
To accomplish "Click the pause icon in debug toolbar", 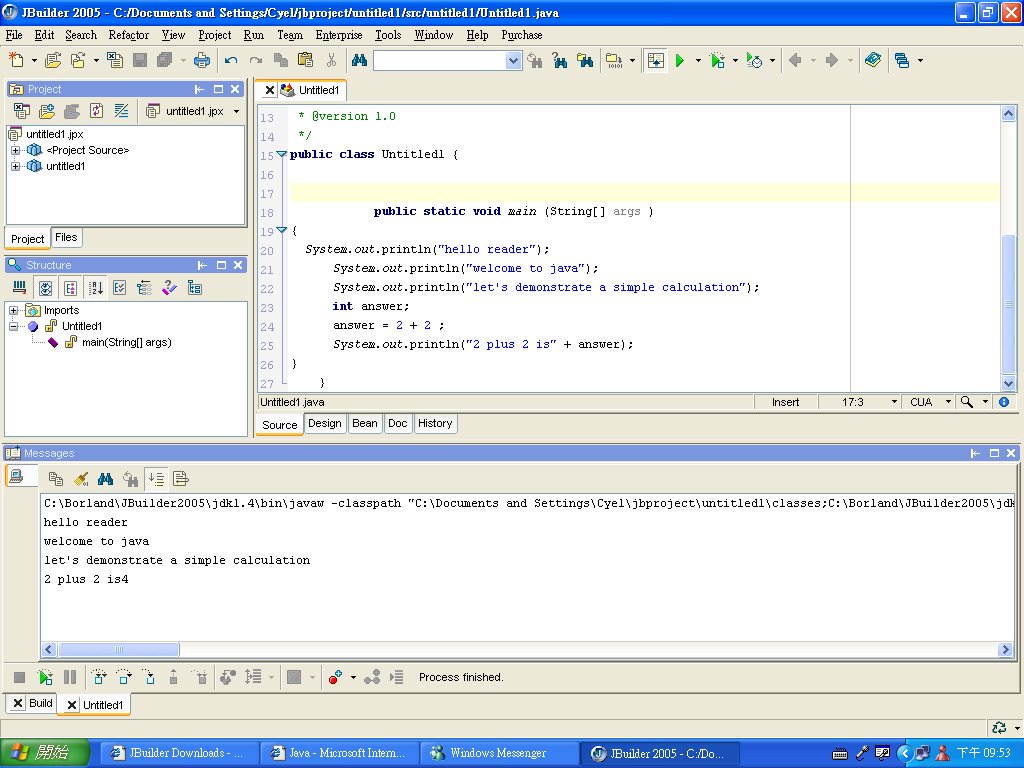I will [x=70, y=677].
